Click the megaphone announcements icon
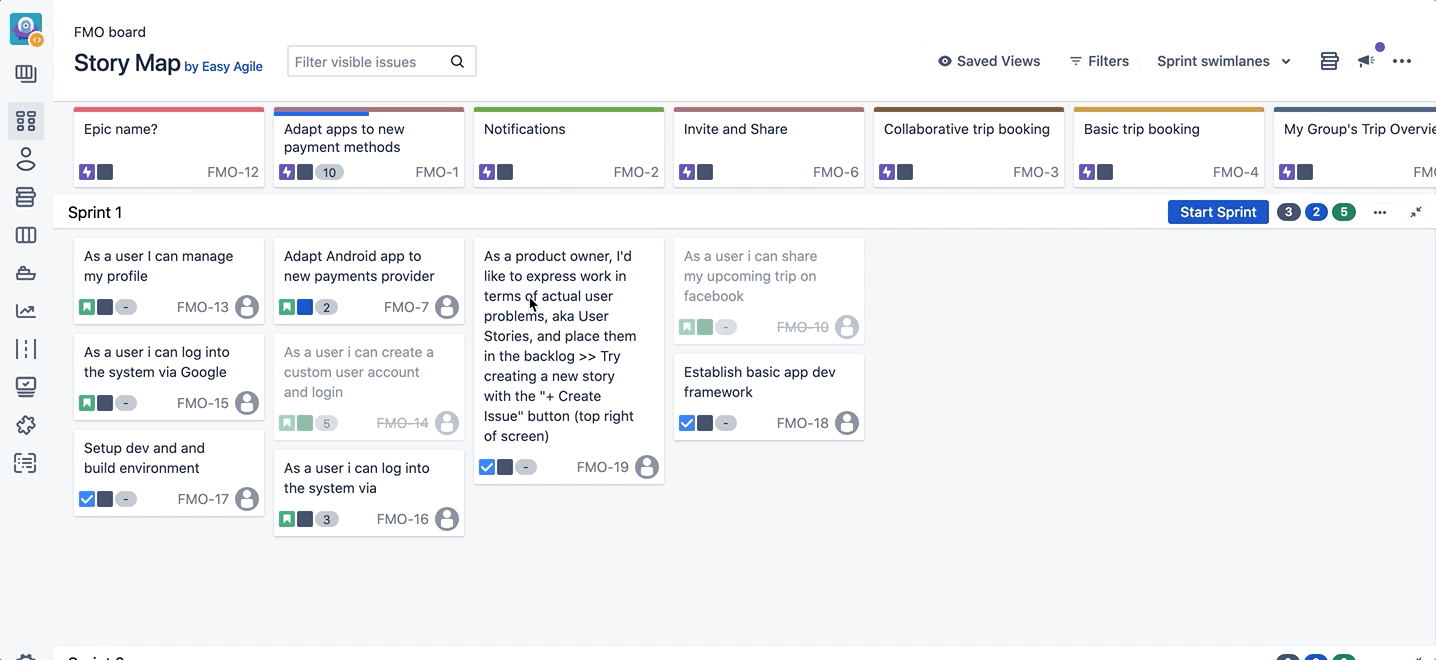 pos(1366,62)
